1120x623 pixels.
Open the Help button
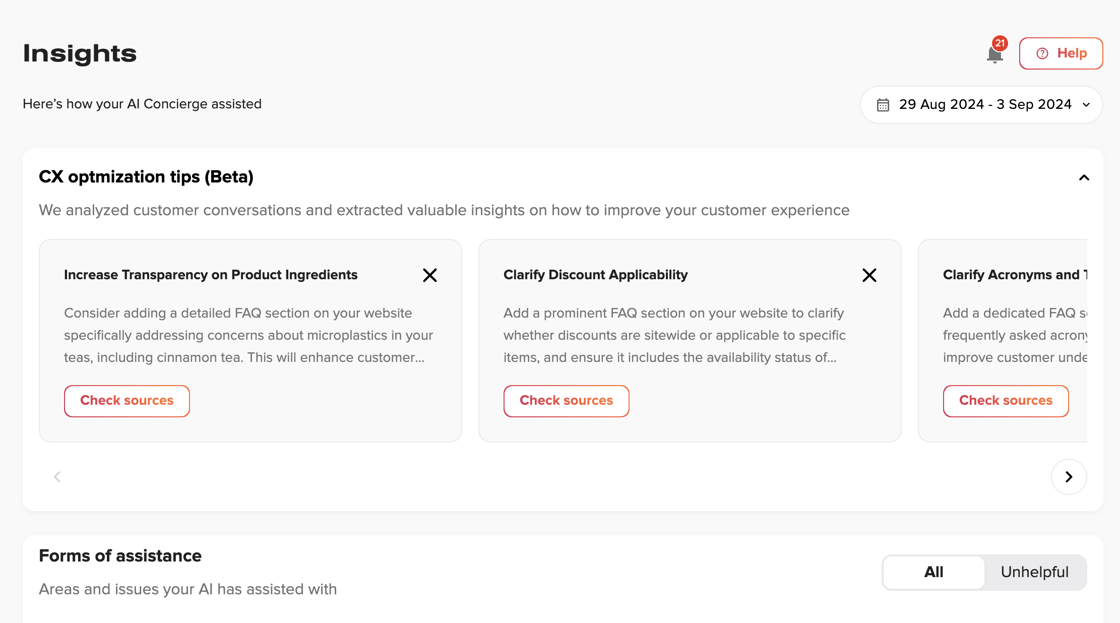click(1061, 54)
